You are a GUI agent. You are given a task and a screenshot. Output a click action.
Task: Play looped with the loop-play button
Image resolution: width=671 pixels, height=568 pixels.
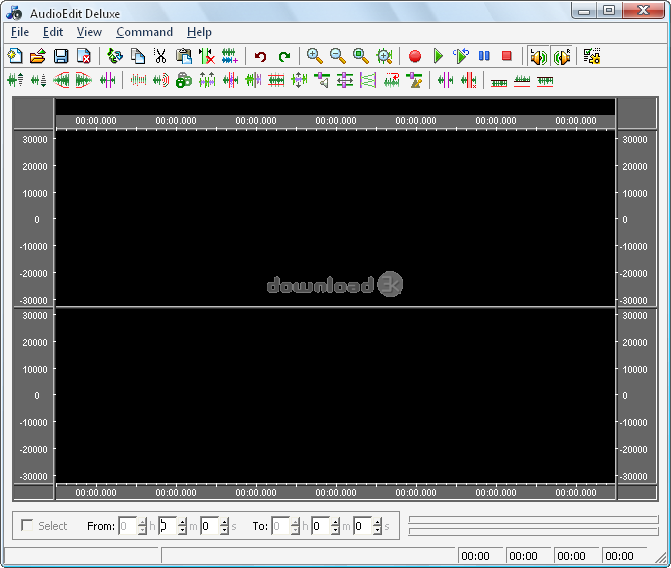[x=461, y=56]
